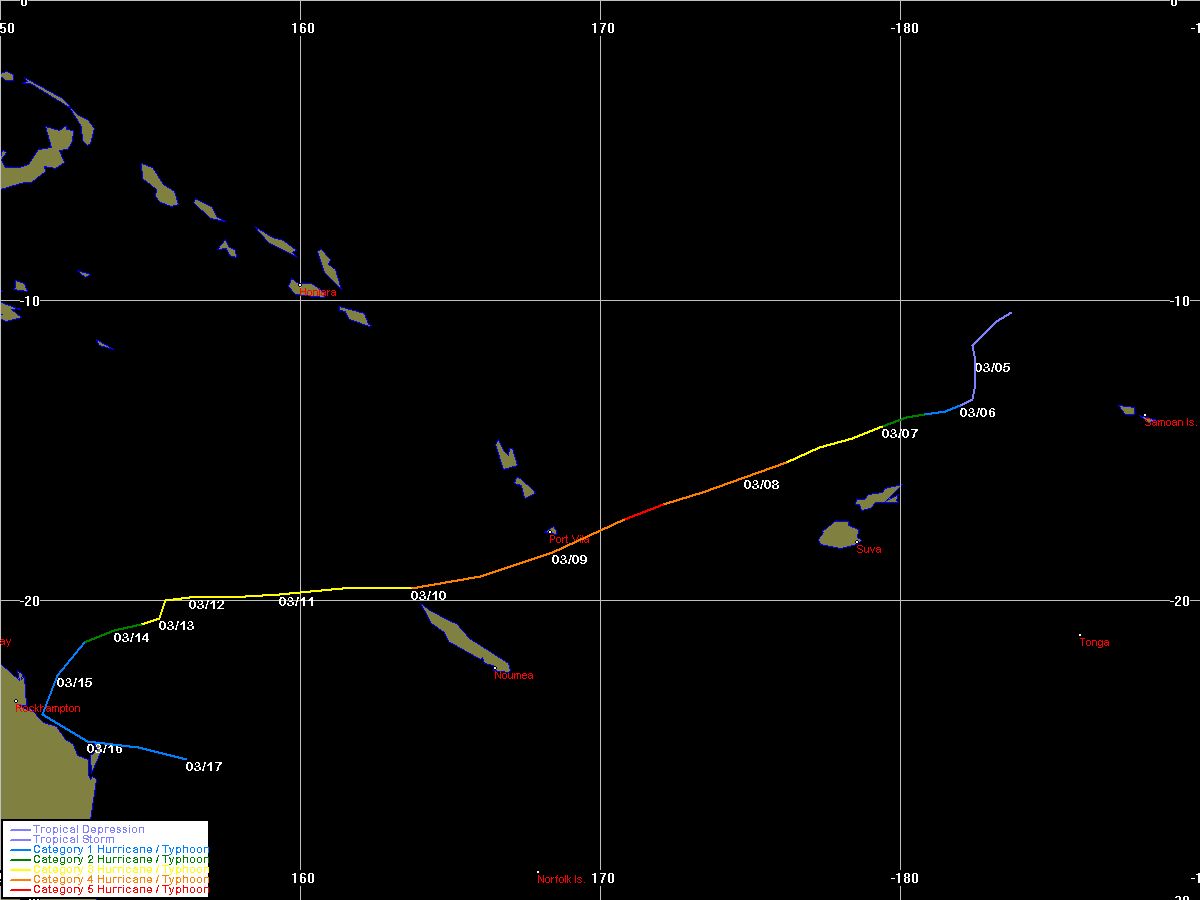
Task: Select the 03/17 final track date
Action: click(x=203, y=767)
